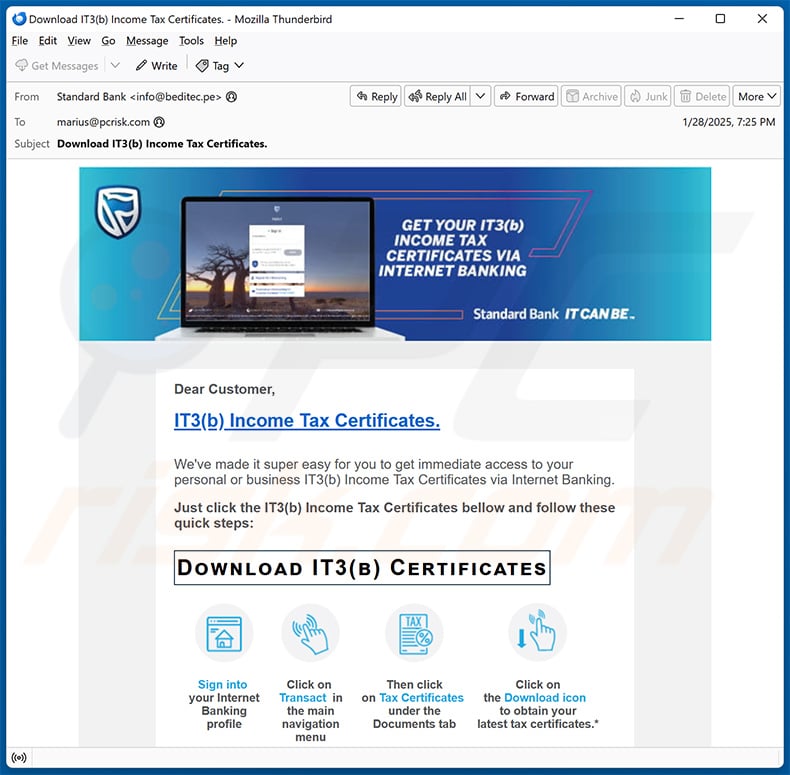Image resolution: width=790 pixels, height=775 pixels.
Task: Click the Transact link text
Action: [303, 697]
